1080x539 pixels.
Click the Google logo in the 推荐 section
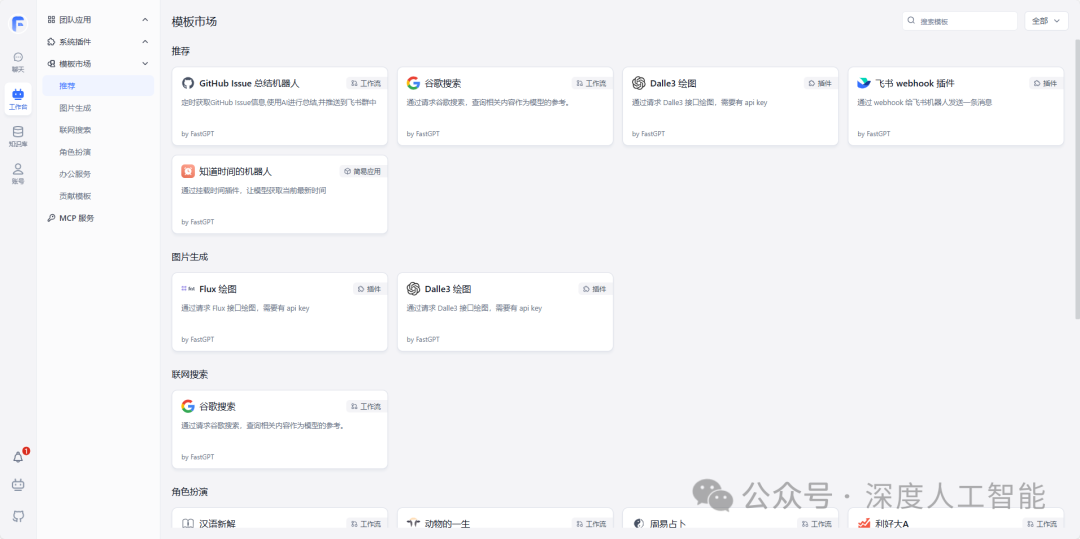click(x=413, y=83)
